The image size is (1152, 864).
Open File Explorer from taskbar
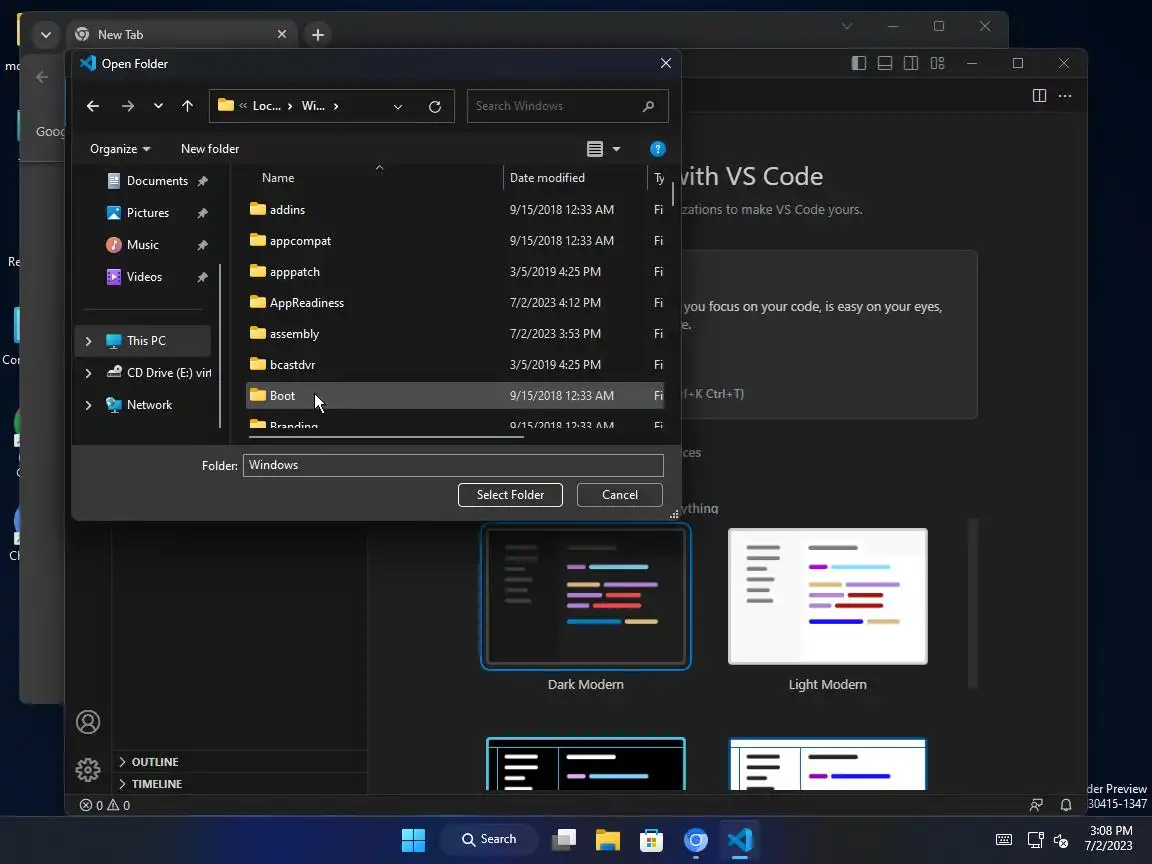(x=608, y=840)
